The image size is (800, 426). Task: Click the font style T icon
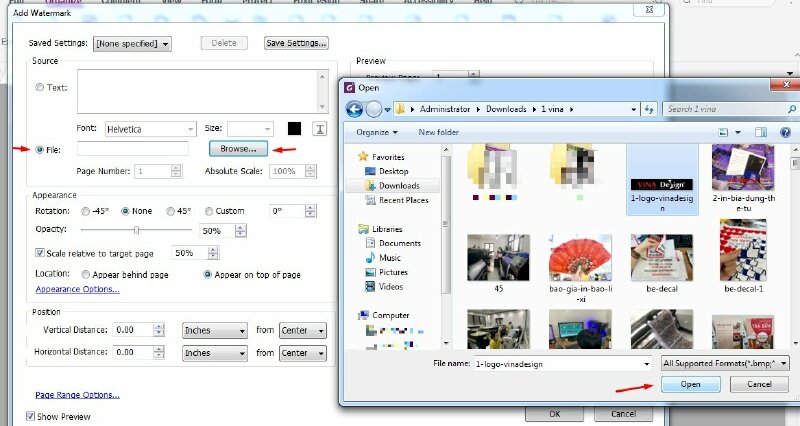(x=320, y=129)
